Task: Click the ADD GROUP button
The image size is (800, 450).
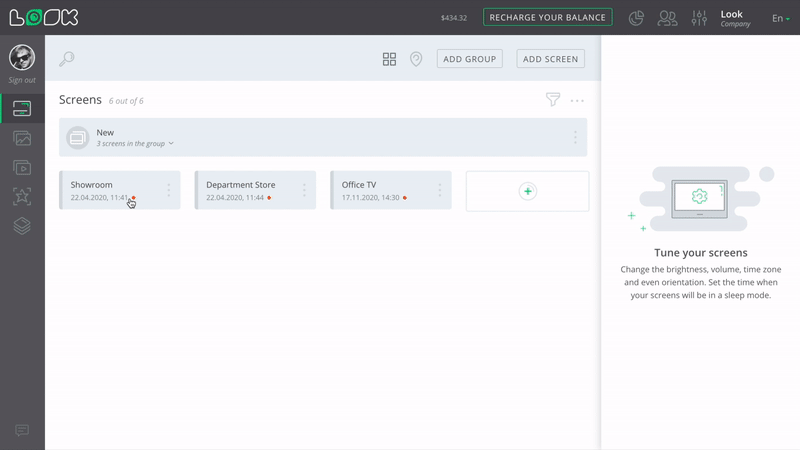Action: tap(469, 59)
